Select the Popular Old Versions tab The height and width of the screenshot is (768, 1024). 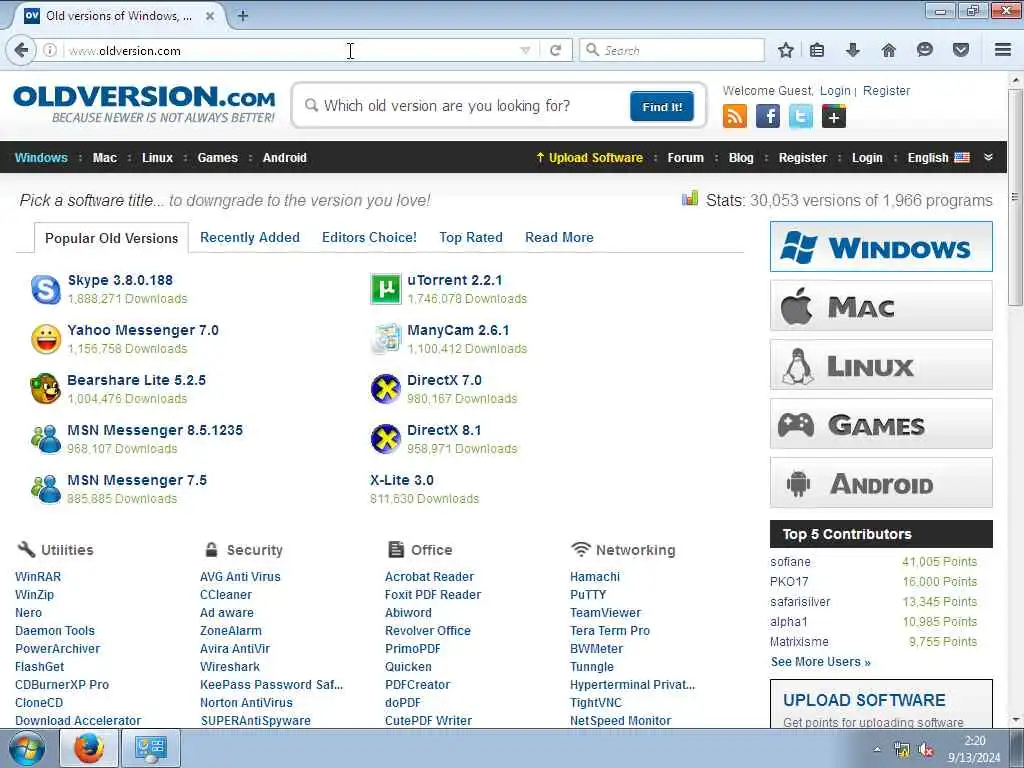111,238
